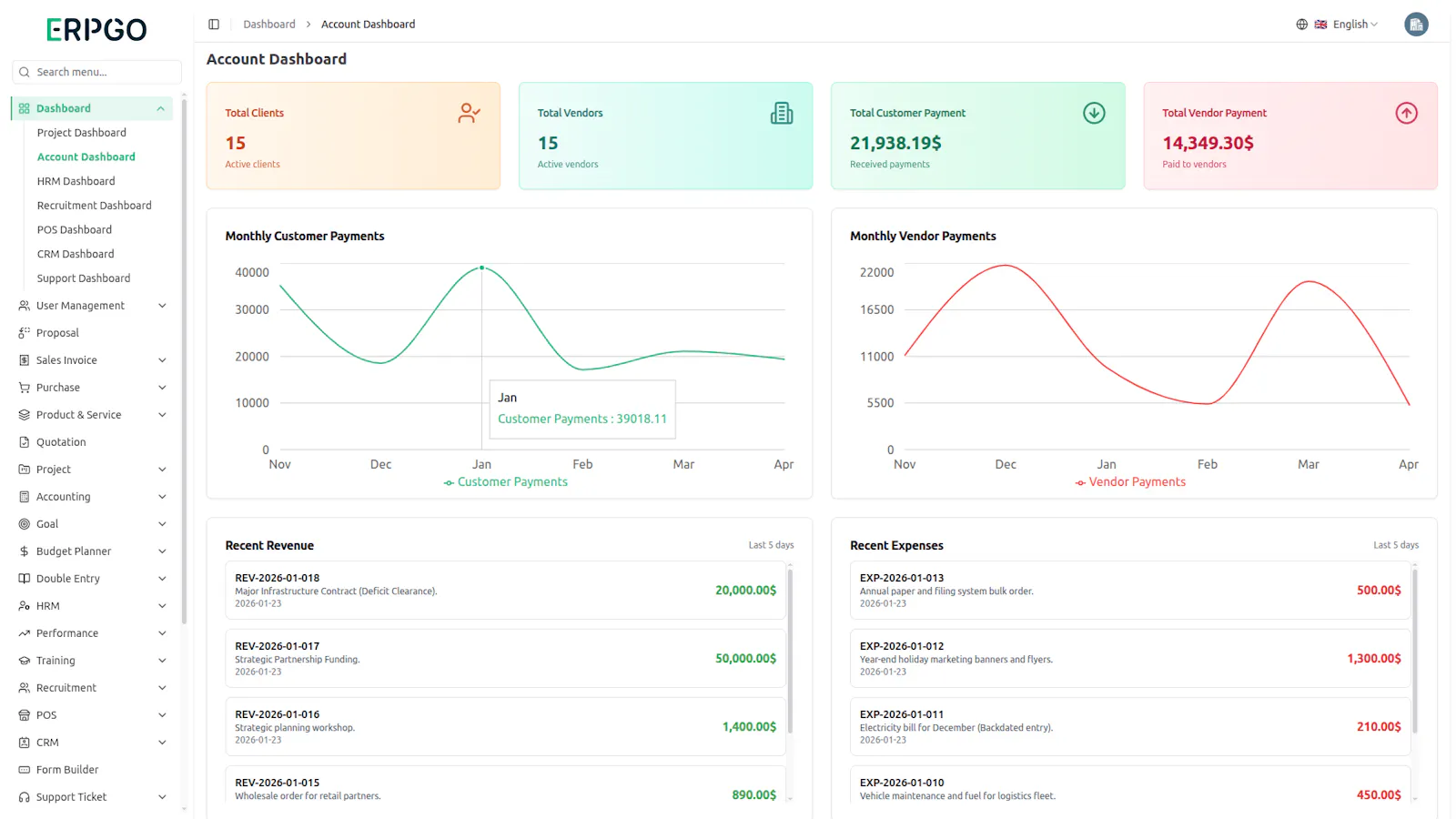The image size is (1456, 819).
Task: Open Recruitment Dashboard menu item
Action: coord(95,206)
